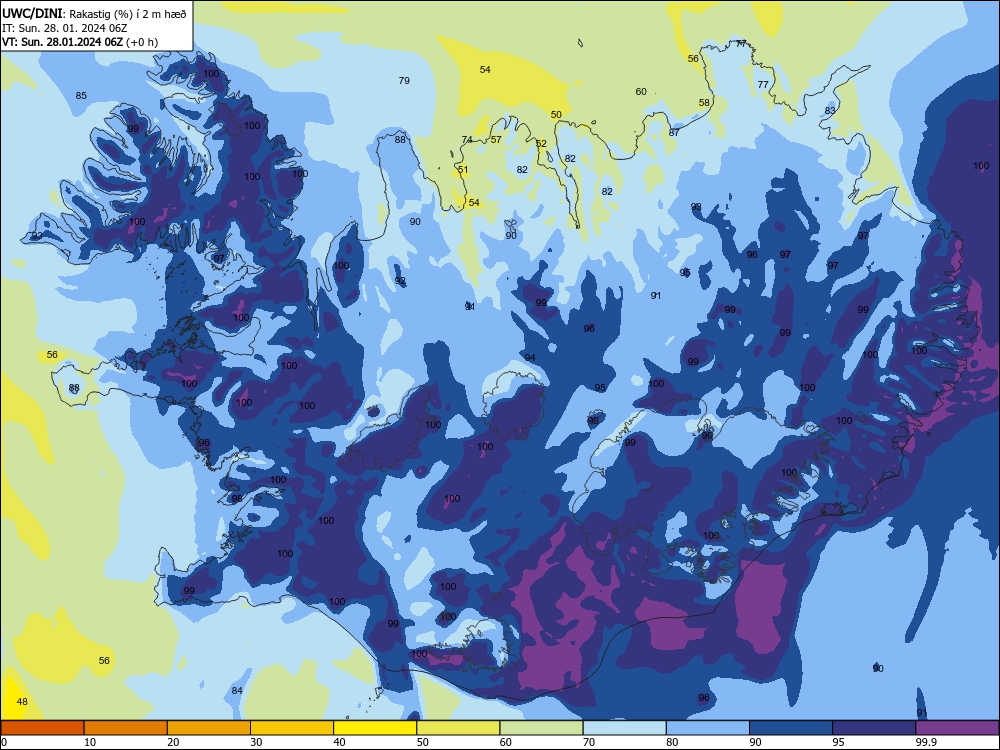Click the map value 94 in central Iceland

[530, 358]
